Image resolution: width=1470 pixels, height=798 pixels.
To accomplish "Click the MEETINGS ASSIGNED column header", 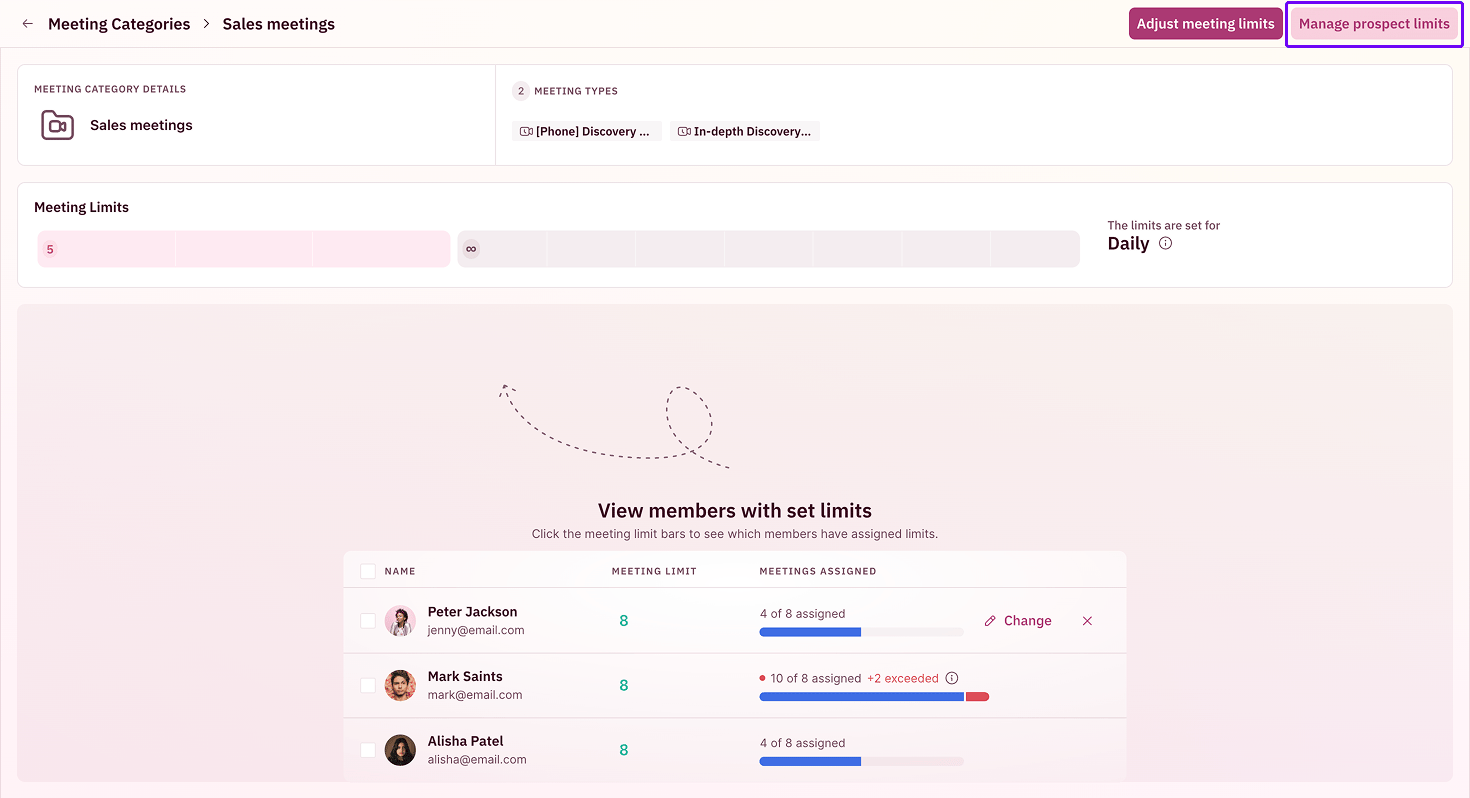I will (817, 571).
